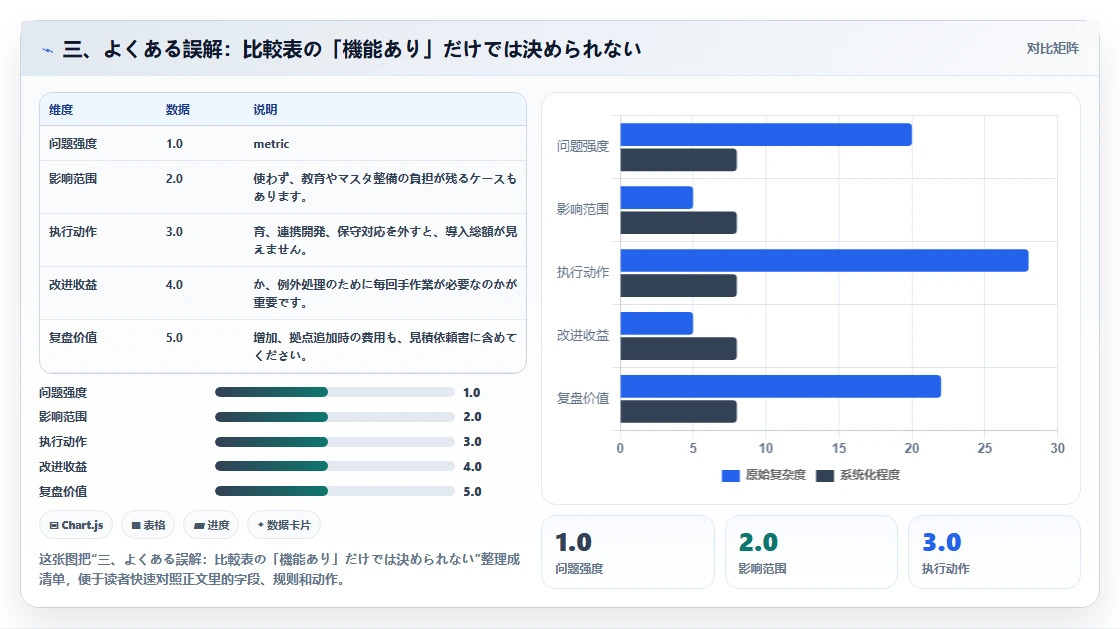The image size is (1120, 629).
Task: Click the metric description cell
Action: pyautogui.click(x=271, y=144)
